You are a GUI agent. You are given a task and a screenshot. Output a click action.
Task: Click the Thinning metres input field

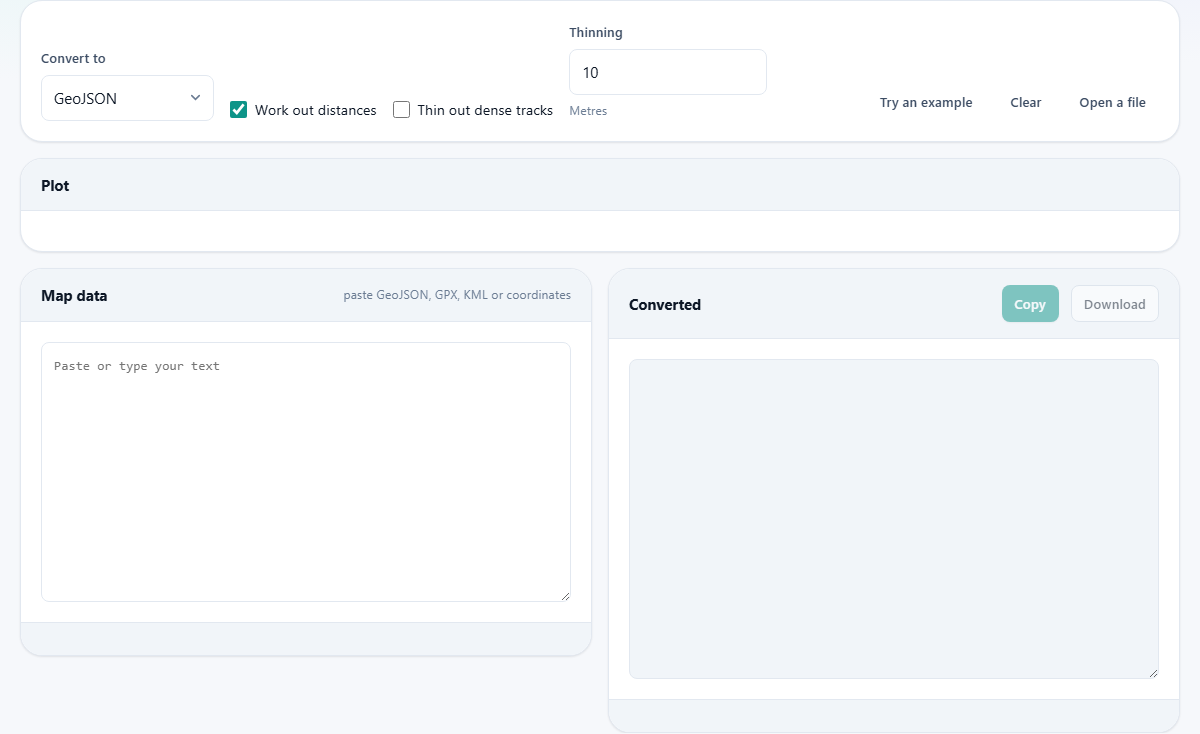click(668, 72)
